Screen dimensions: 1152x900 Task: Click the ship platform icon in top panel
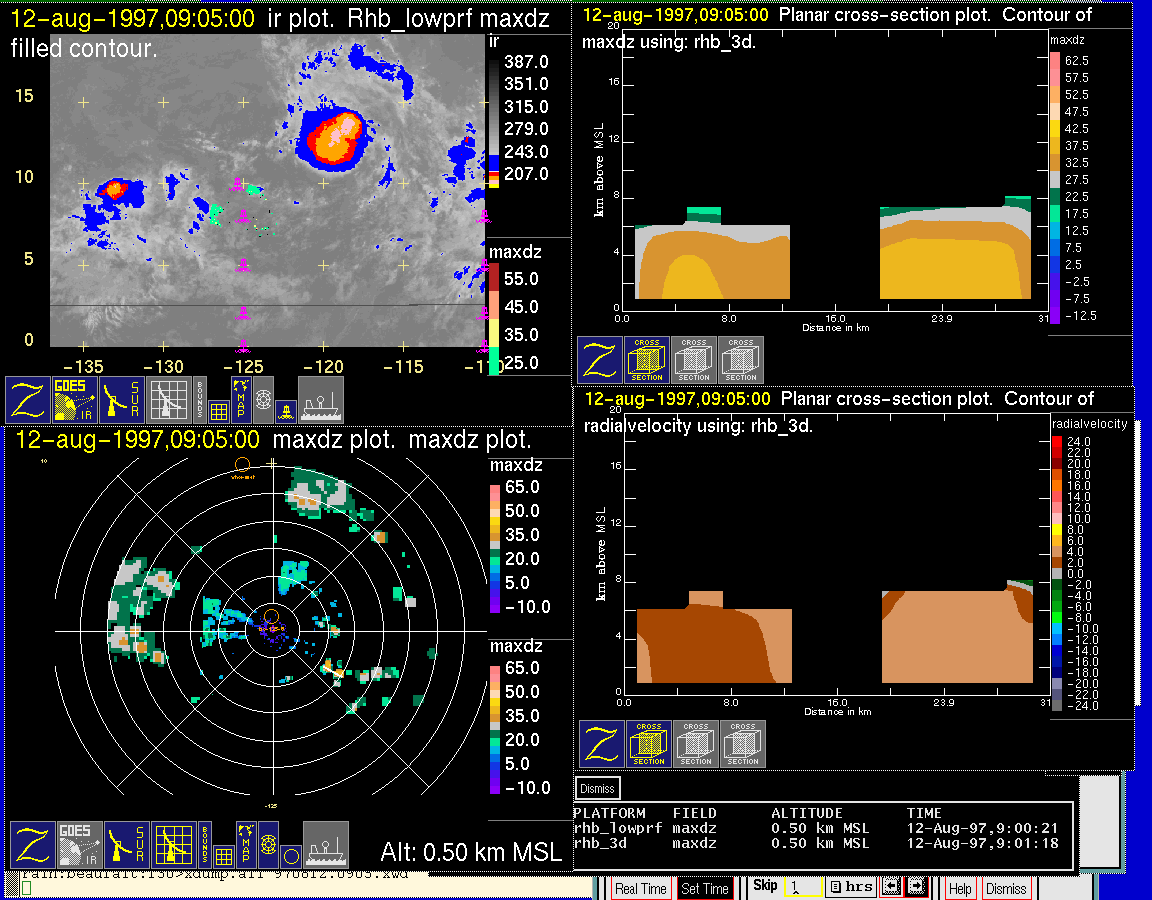pyautogui.click(x=321, y=399)
